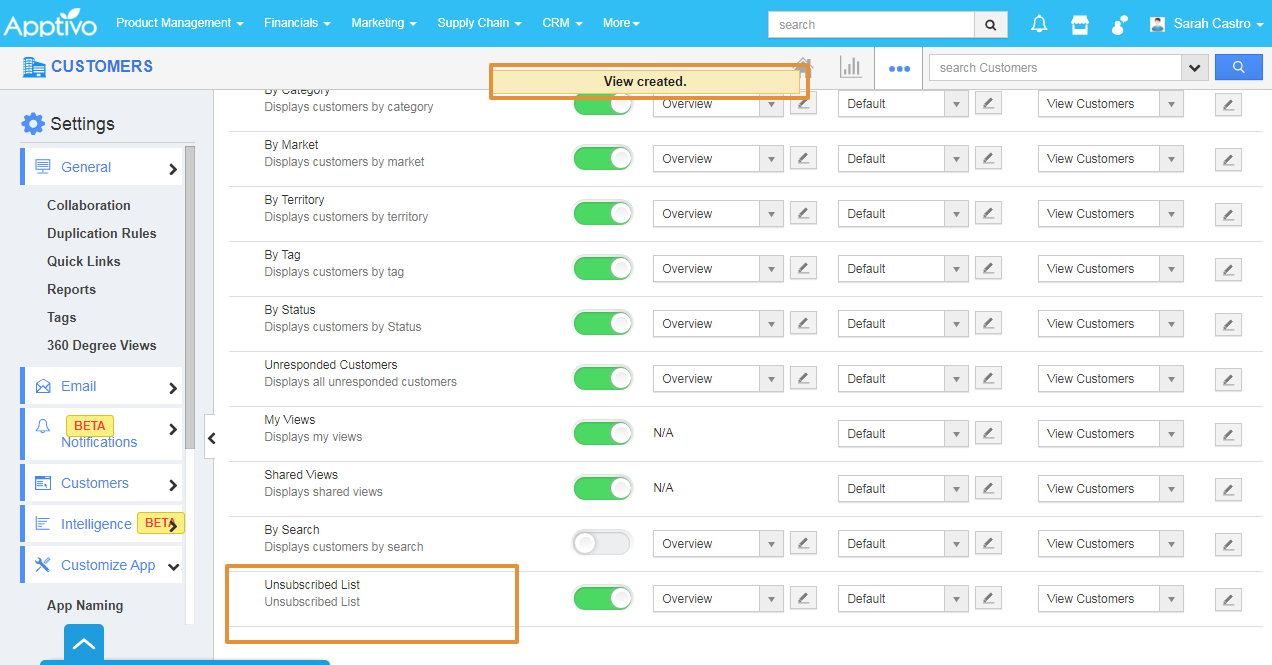Enable the By Search toggle

click(x=602, y=543)
